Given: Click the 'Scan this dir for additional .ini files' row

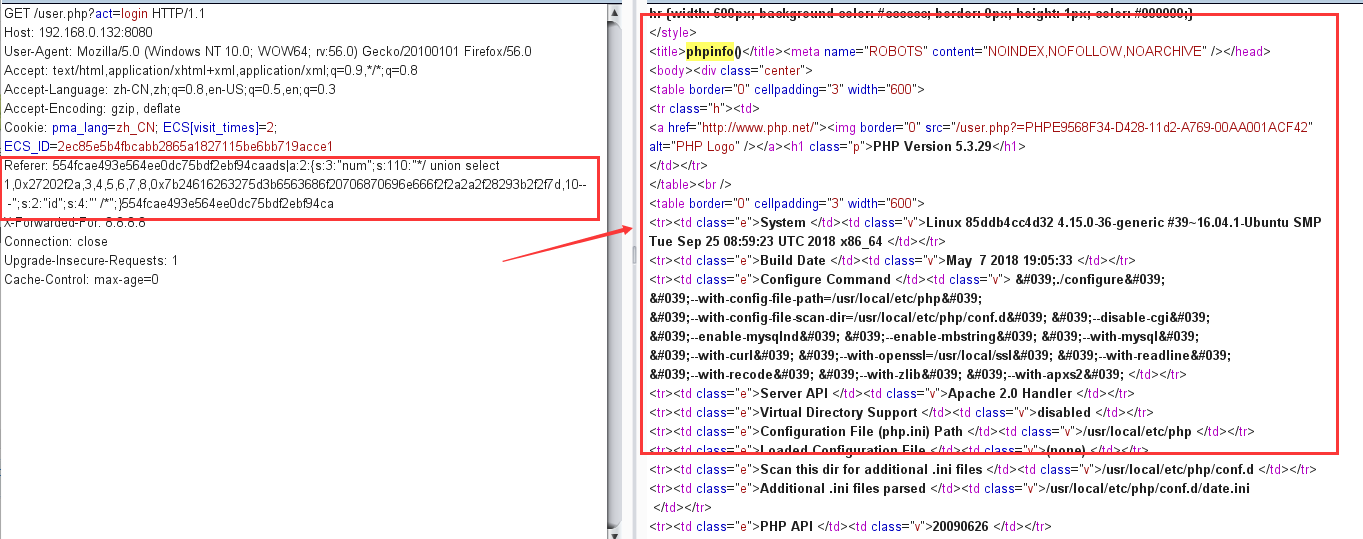Looking at the screenshot, I should [x=983, y=470].
